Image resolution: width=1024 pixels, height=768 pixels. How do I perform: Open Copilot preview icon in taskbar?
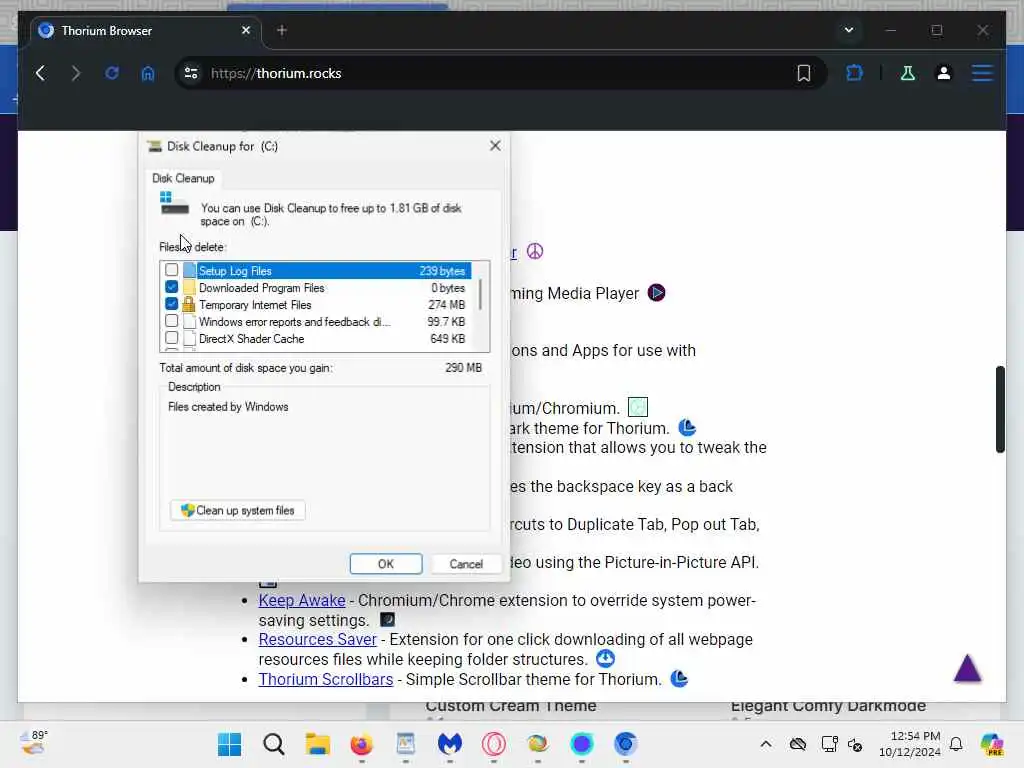coord(992,744)
